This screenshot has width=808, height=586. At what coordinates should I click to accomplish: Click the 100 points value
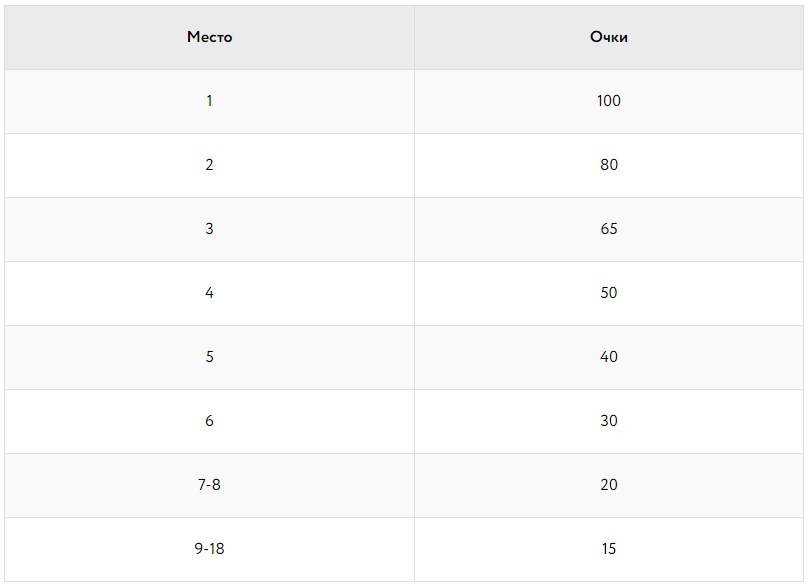609,101
